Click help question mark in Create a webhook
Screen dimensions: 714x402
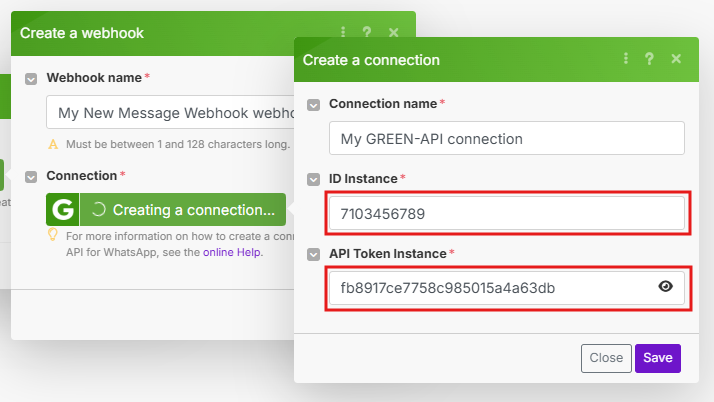pyautogui.click(x=368, y=32)
